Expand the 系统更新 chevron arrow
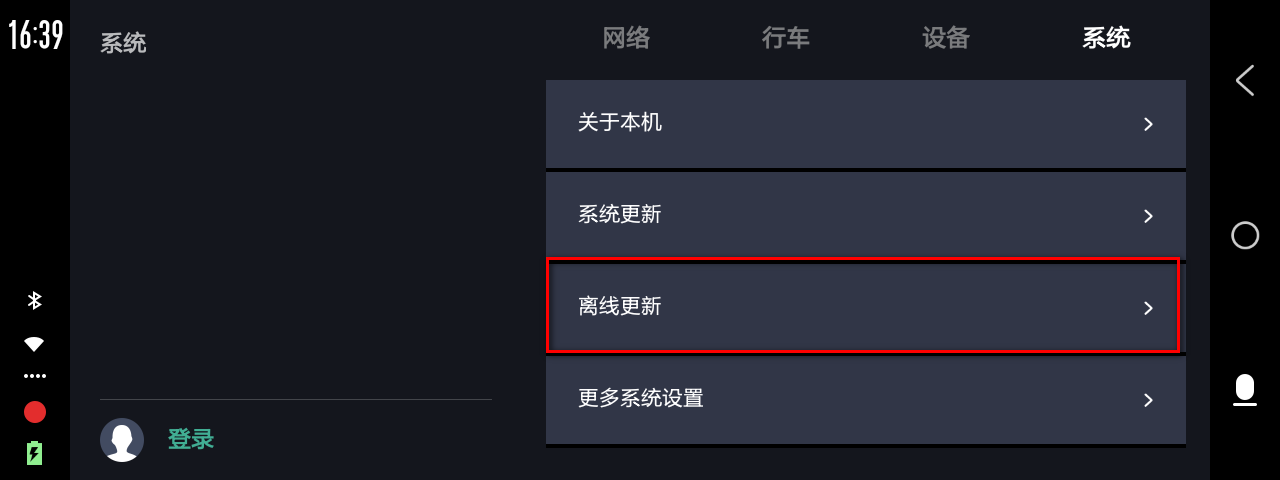 coord(1148,216)
